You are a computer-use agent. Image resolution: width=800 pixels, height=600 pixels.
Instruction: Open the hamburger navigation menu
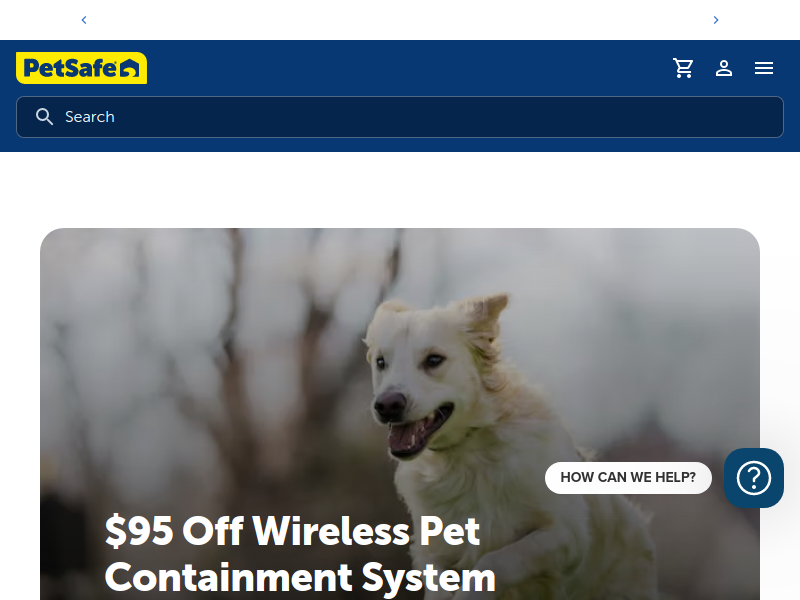point(764,68)
